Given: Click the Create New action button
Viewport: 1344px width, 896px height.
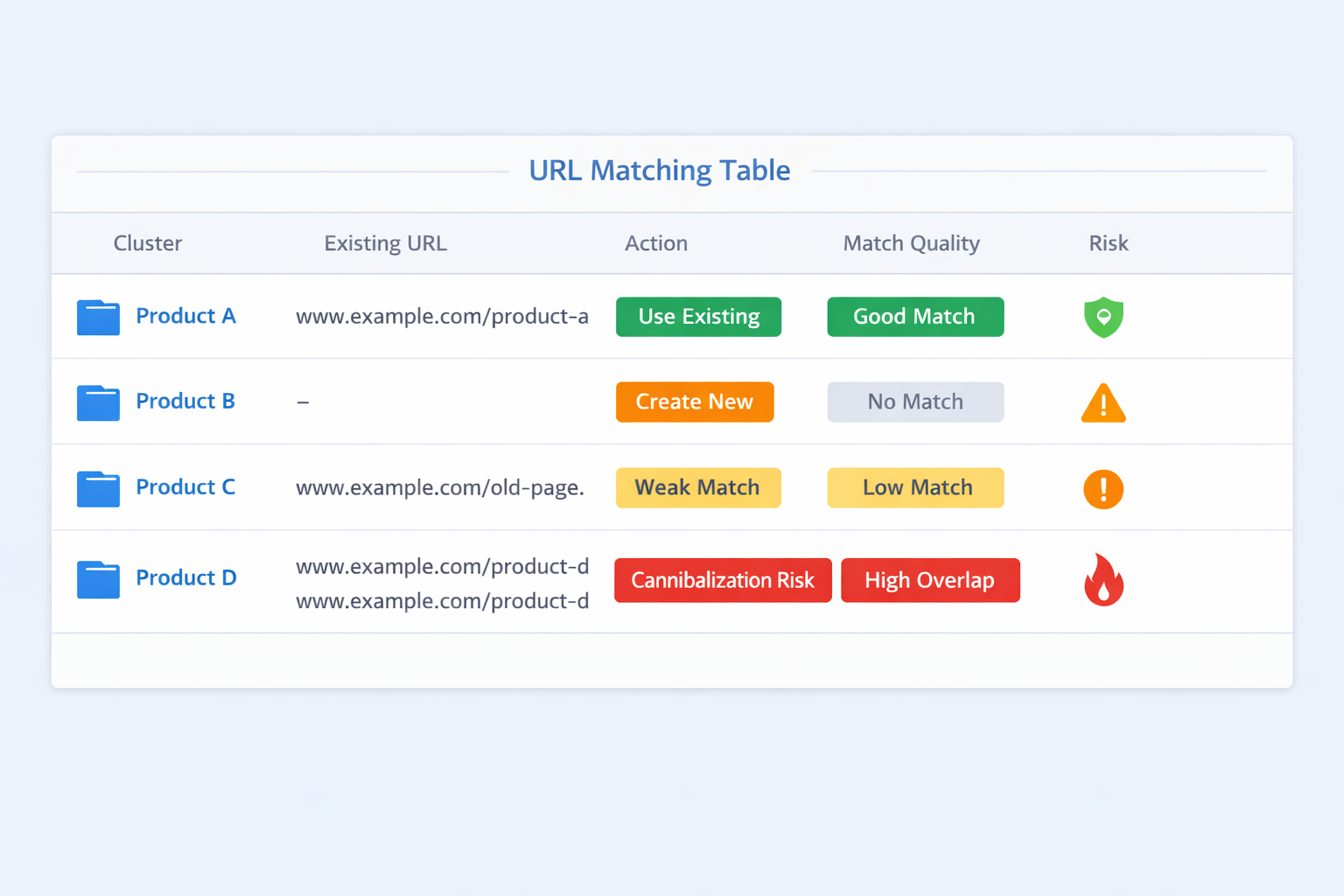Looking at the screenshot, I should point(694,402).
